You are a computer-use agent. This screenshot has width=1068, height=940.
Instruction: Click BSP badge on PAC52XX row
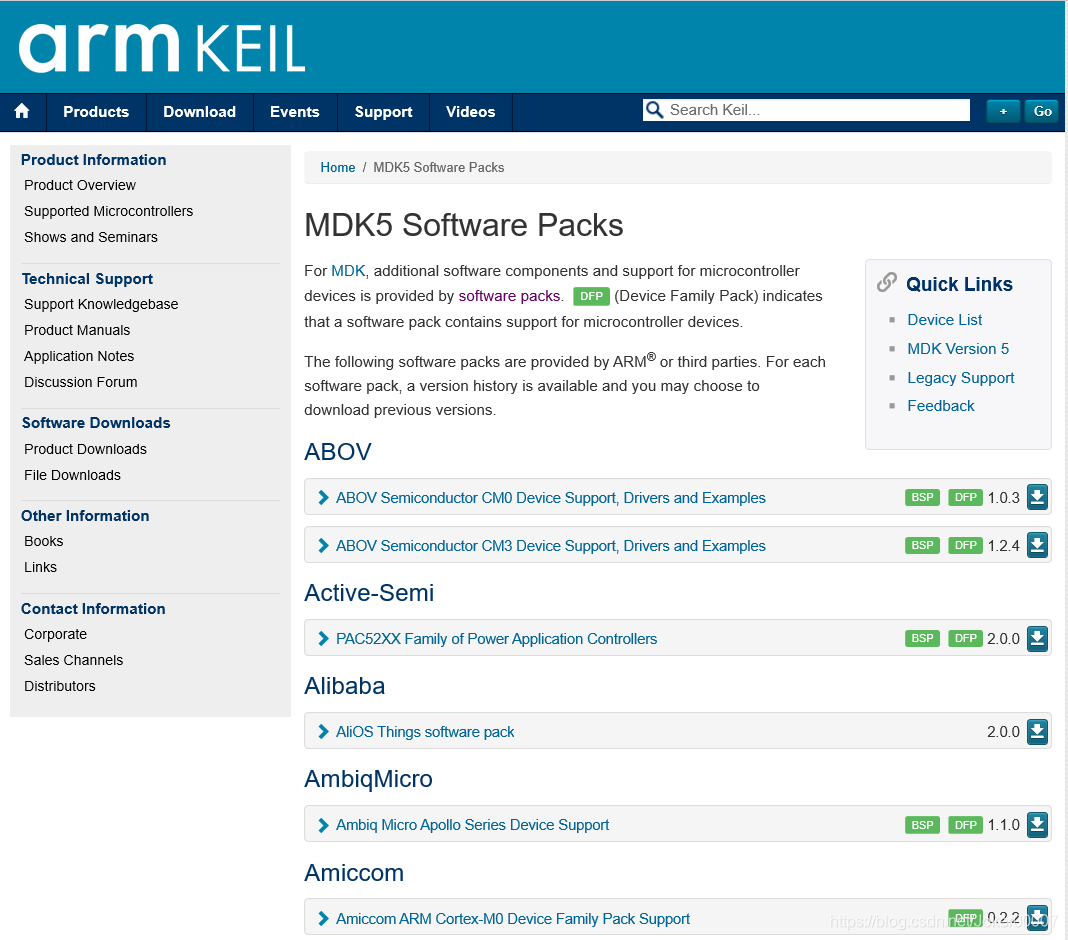point(922,638)
